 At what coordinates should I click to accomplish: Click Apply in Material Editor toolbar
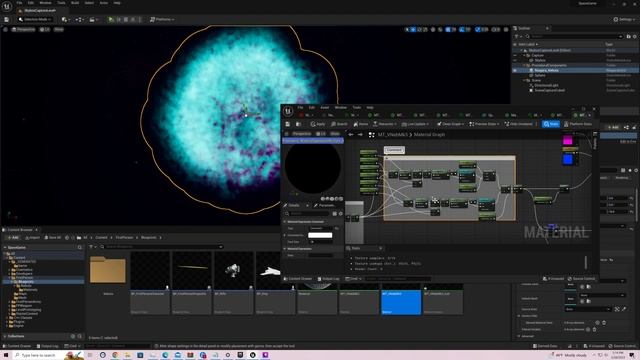[x=318, y=124]
